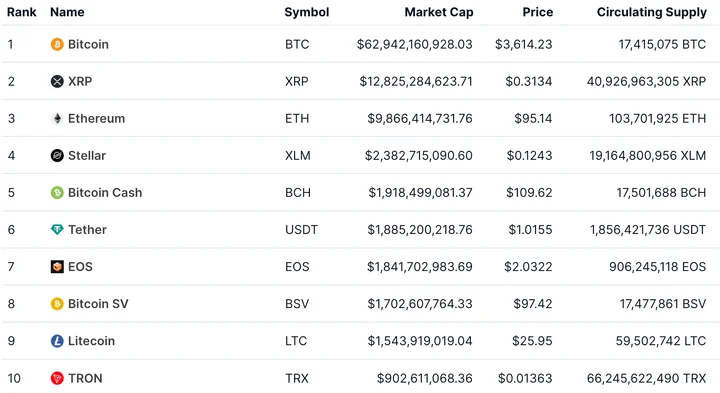Sort table by Market Cap header
Viewport: 720px width, 393px height.
point(439,12)
